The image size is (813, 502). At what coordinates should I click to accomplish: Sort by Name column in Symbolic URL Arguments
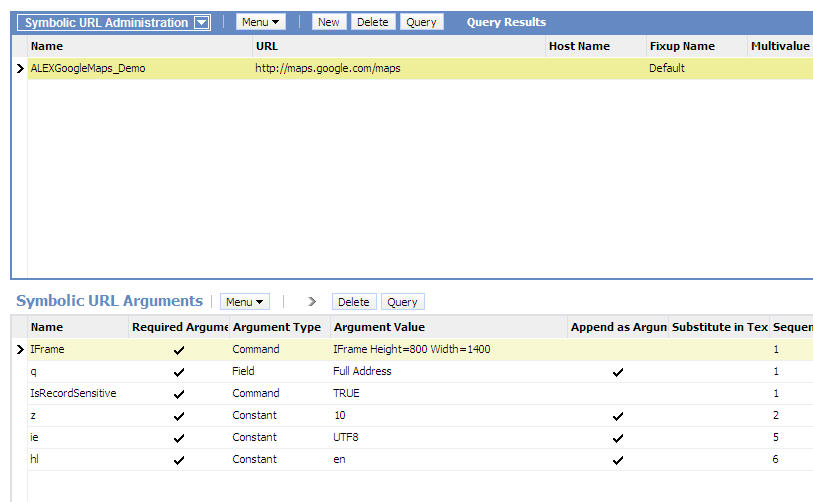point(78,327)
